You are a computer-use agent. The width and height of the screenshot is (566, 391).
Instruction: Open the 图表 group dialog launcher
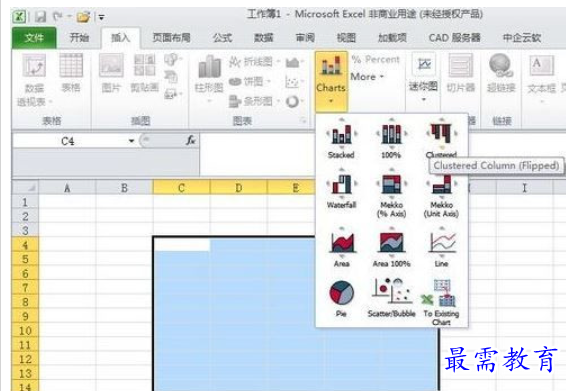[303, 121]
